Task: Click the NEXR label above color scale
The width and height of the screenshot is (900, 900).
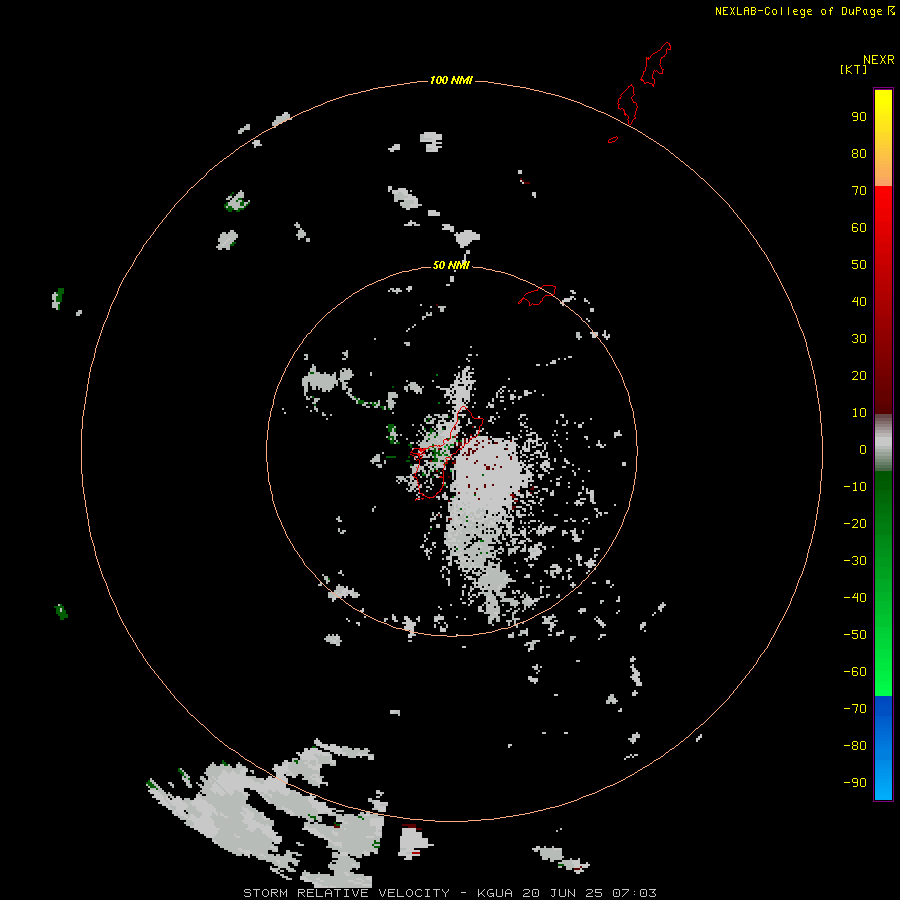Action: coord(879,60)
